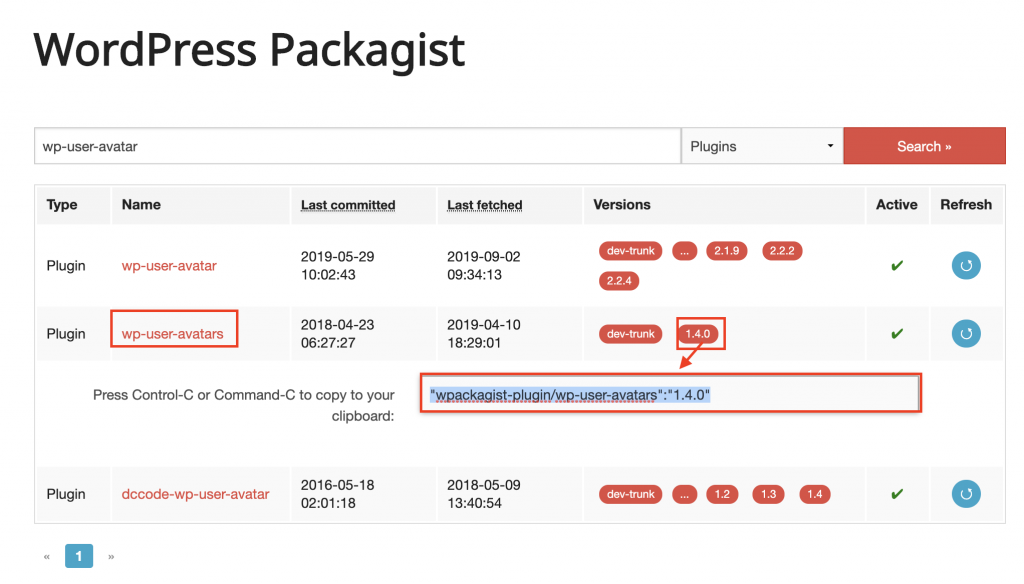Image resolution: width=1024 pixels, height=584 pixels.
Task: Click the Name column header
Action: (x=141, y=204)
